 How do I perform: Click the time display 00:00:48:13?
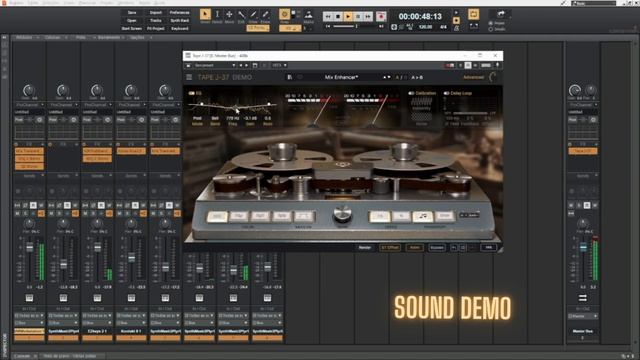(x=420, y=16)
